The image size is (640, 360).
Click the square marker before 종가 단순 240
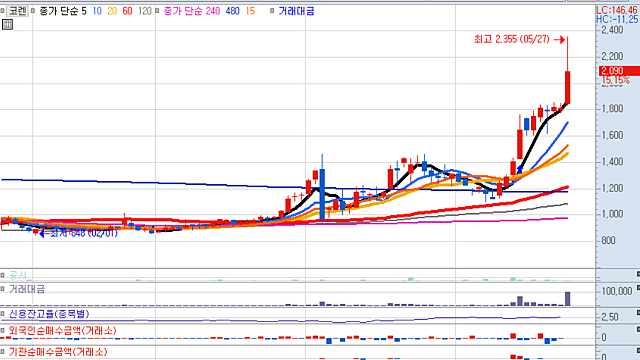(157, 11)
